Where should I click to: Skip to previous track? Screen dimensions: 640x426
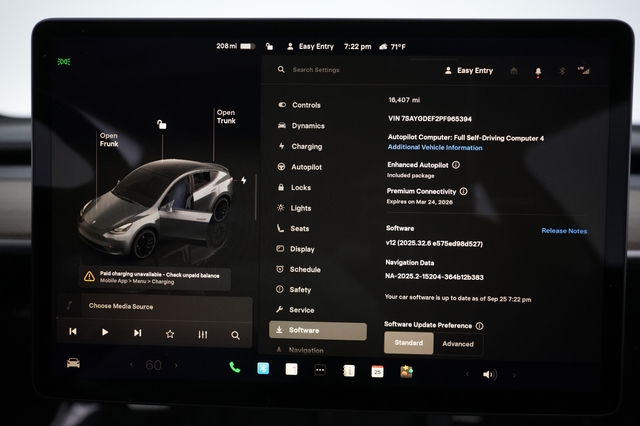[x=73, y=331]
